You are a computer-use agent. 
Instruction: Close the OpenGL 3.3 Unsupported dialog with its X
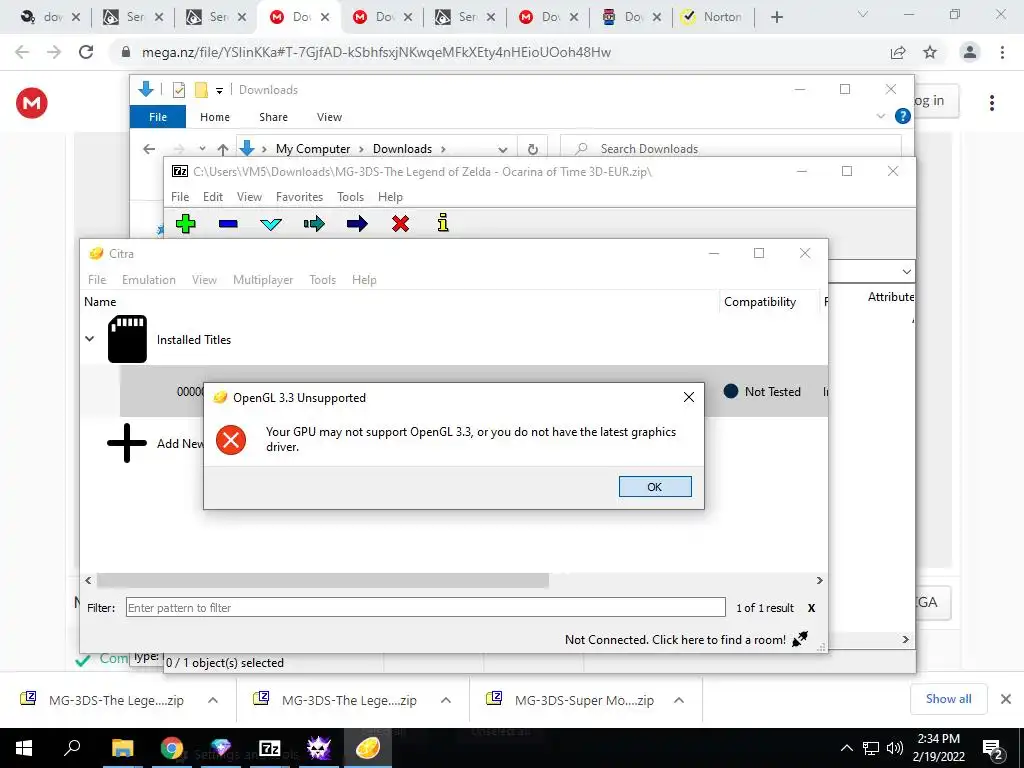pyautogui.click(x=688, y=397)
